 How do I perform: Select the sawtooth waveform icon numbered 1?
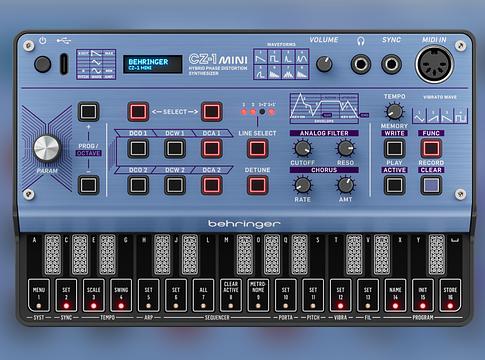pos(260,57)
